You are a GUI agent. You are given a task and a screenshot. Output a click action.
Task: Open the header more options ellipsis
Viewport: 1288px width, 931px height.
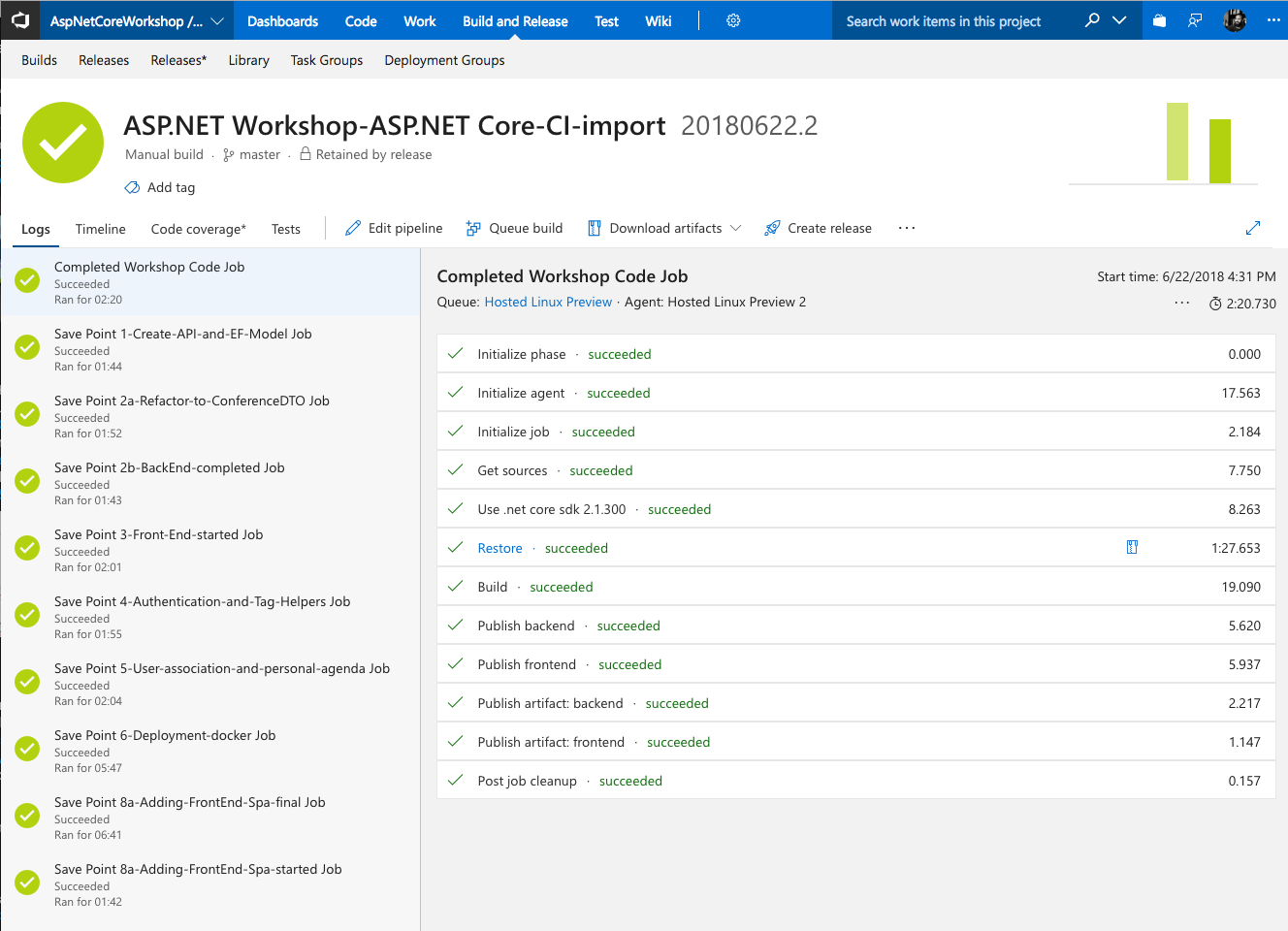click(1273, 20)
